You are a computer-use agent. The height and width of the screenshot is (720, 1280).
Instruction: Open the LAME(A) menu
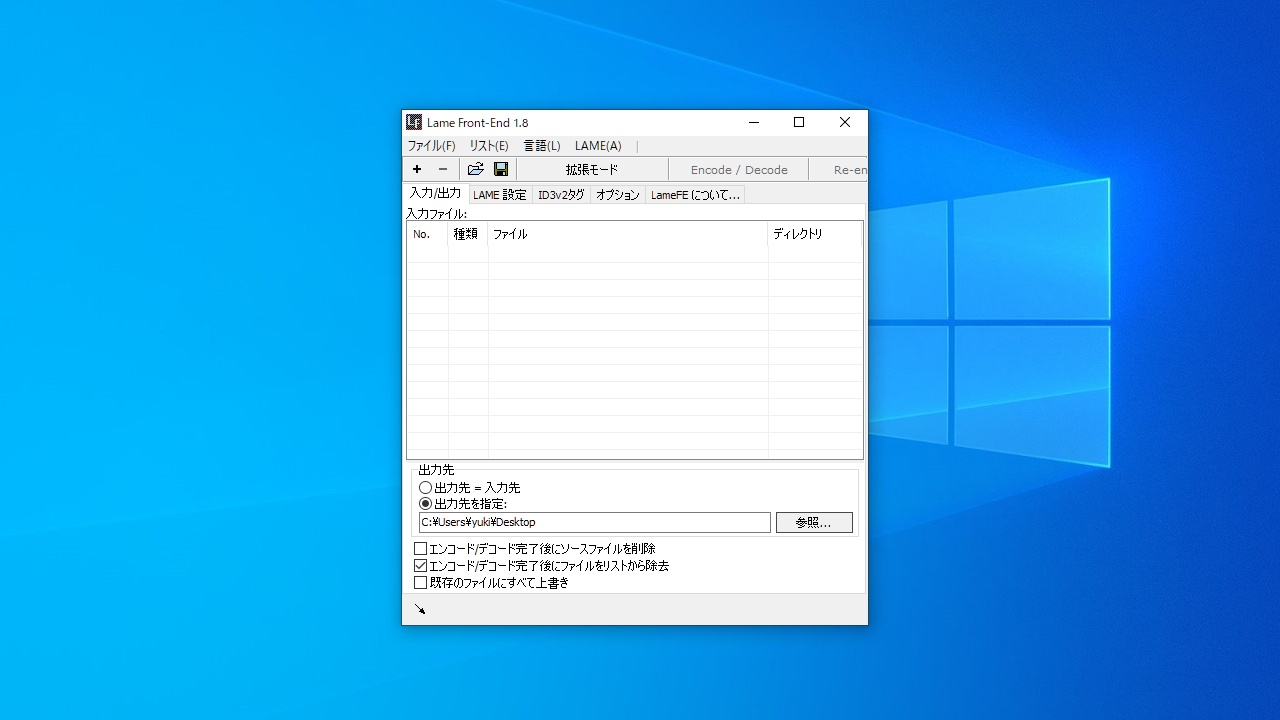click(x=598, y=146)
